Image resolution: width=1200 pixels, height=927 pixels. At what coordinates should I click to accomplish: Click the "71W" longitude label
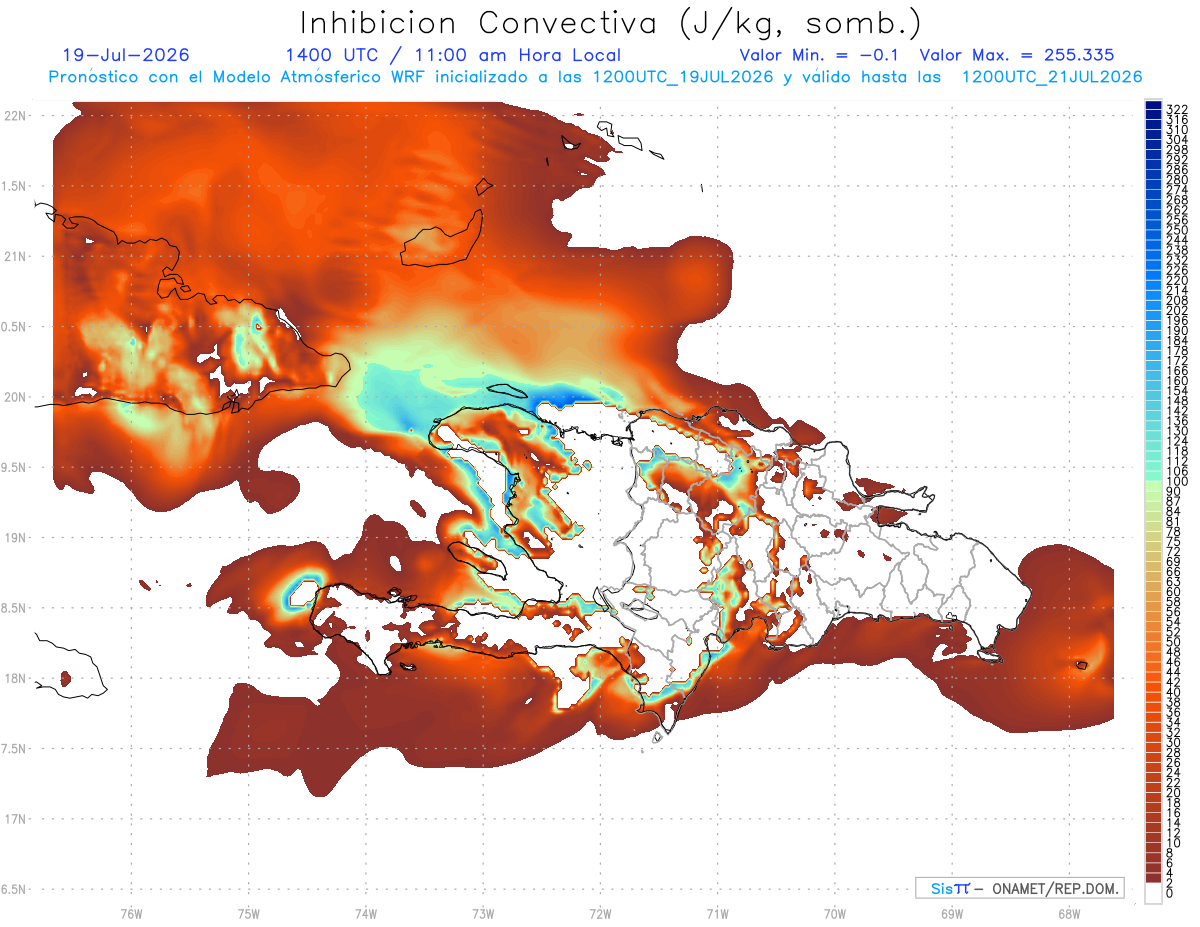tap(717, 913)
